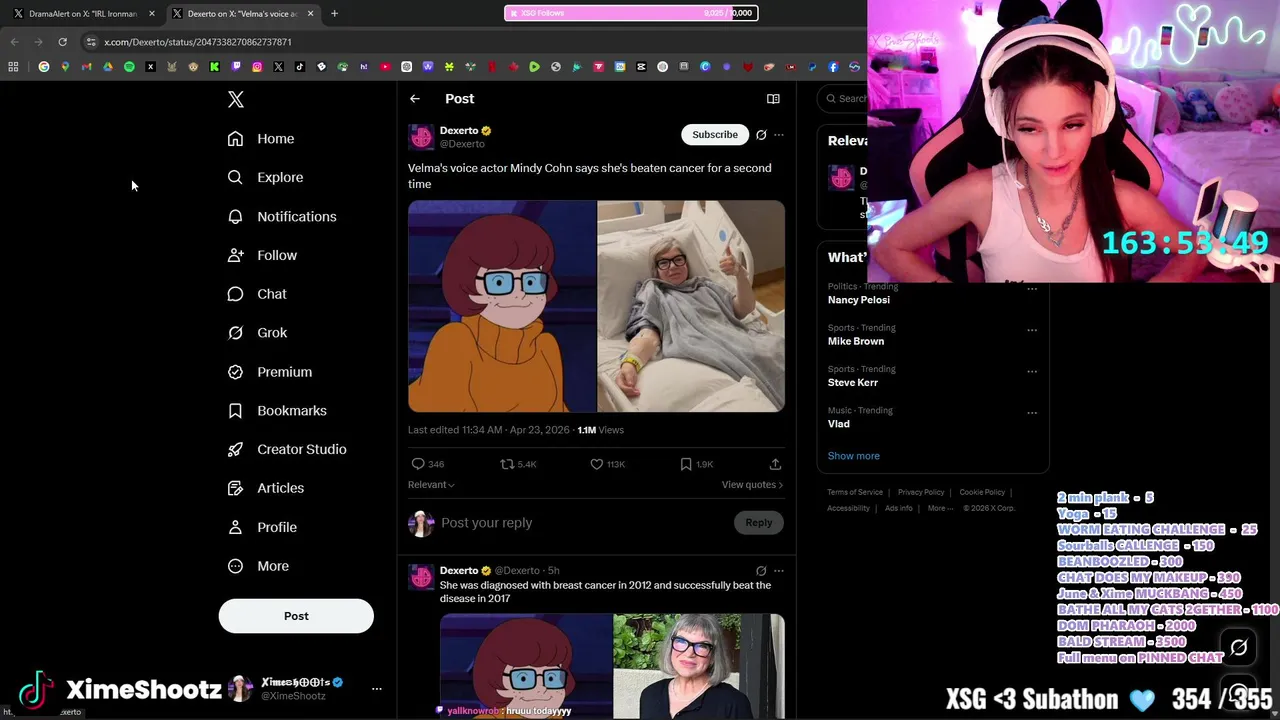Click the reply icon showing 346
Image resolution: width=1280 pixels, height=720 pixels.
tap(418, 464)
